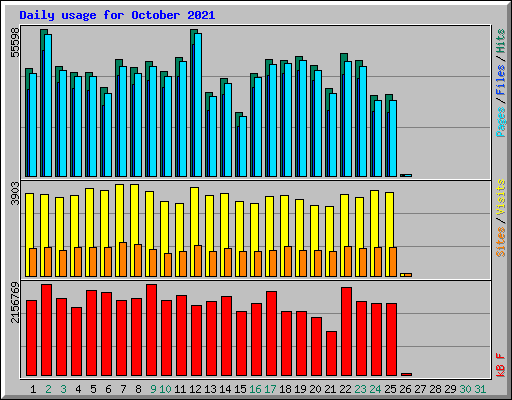The height and width of the screenshot is (400, 512).
Task: Click day label 10 on x-axis
Action: tap(165, 389)
